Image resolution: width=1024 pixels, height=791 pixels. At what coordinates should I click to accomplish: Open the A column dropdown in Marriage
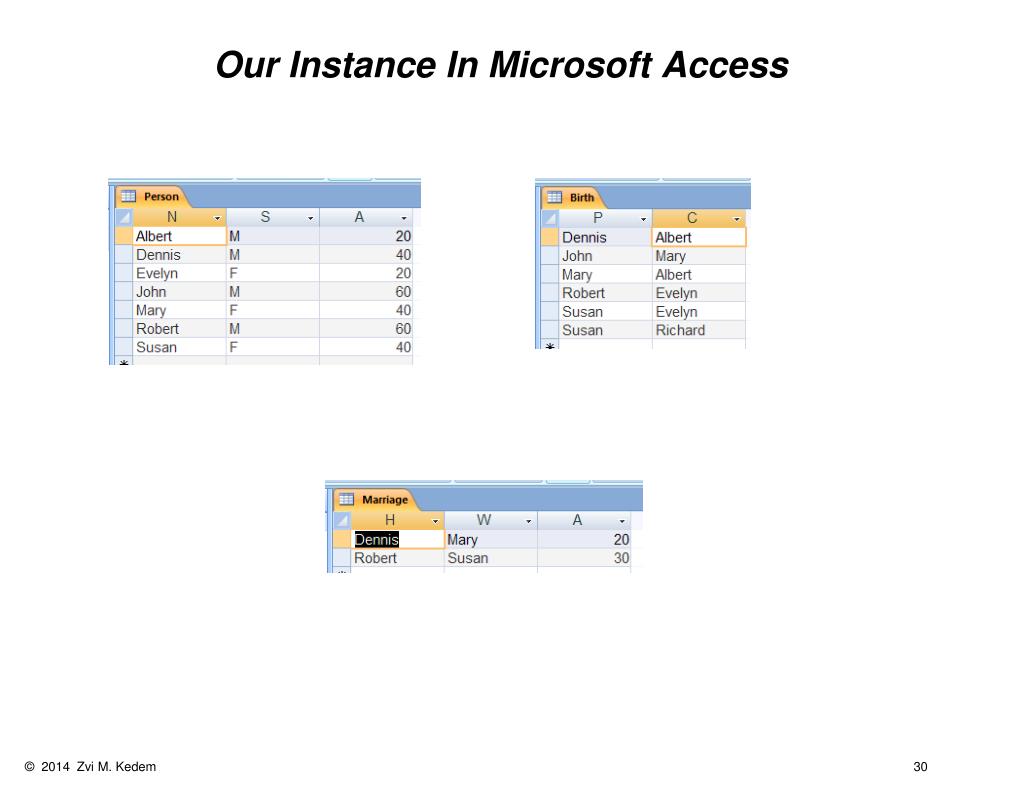tap(622, 521)
